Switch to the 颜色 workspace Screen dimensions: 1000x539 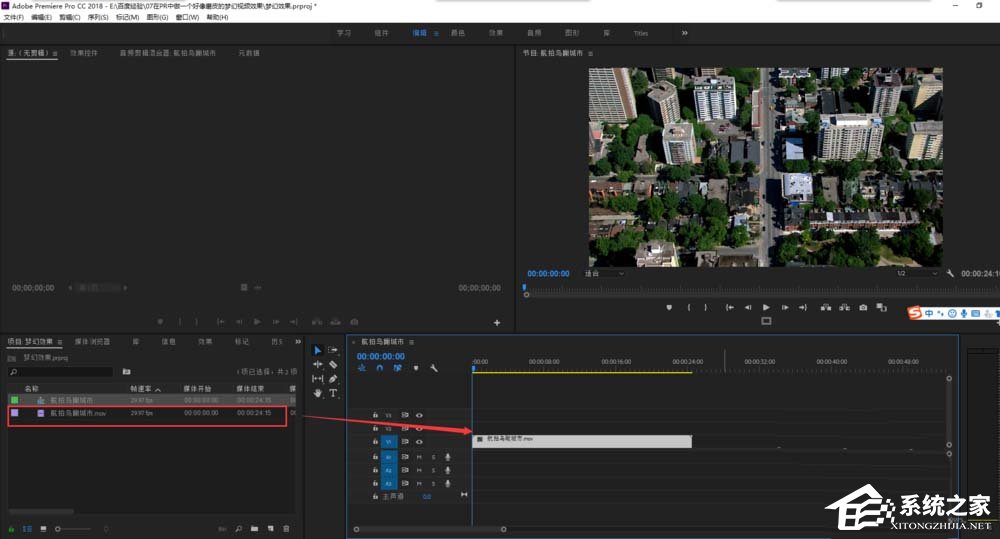click(x=457, y=33)
